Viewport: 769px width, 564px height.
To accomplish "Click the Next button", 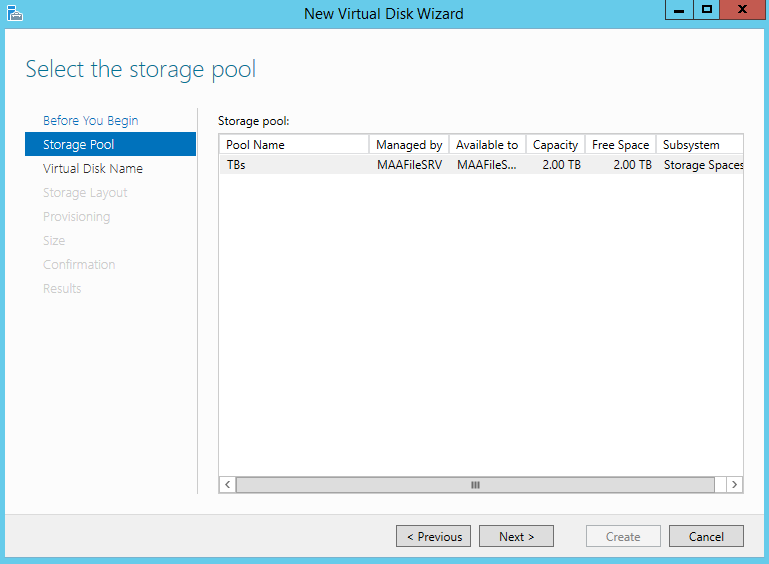I will [516, 537].
